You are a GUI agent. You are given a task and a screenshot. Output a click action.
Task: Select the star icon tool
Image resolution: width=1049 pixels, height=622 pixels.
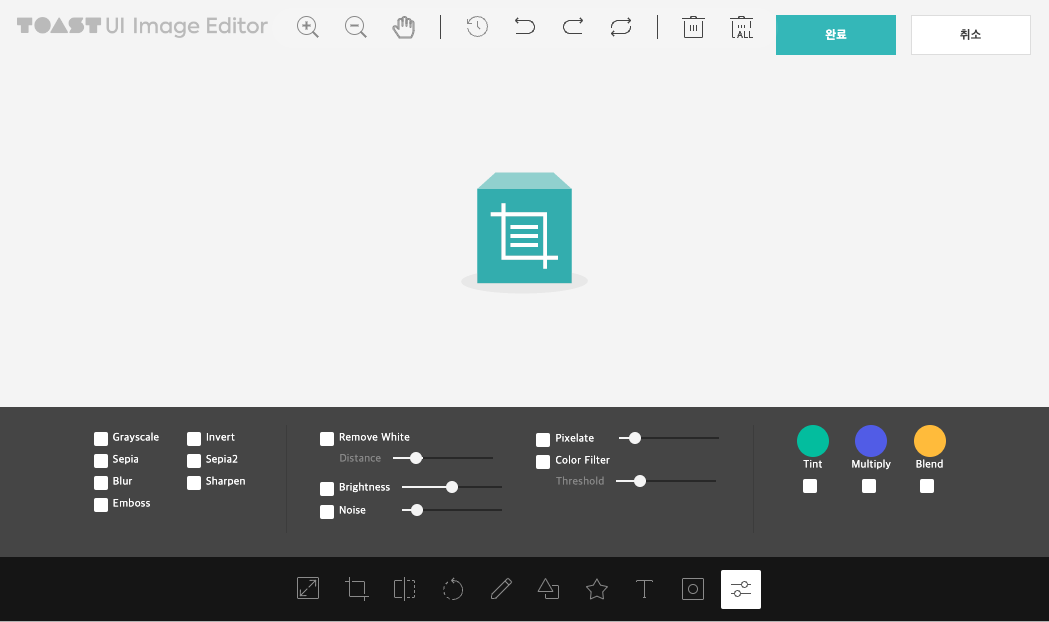pos(597,589)
